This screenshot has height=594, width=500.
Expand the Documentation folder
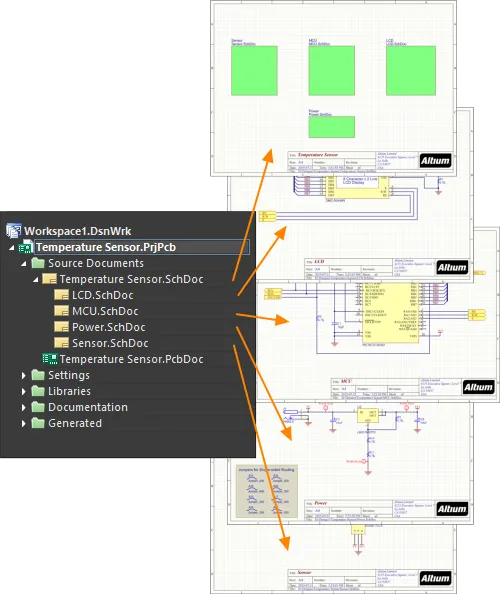point(23,407)
